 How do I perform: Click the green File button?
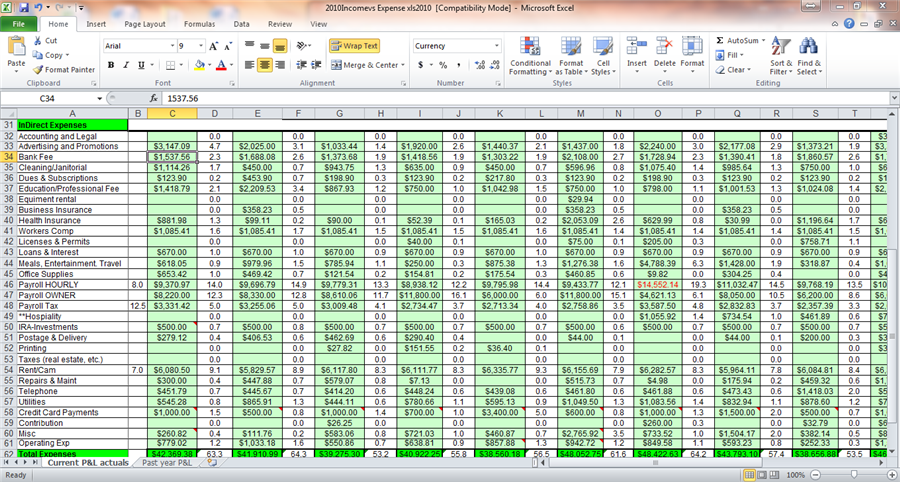[x=19, y=23]
